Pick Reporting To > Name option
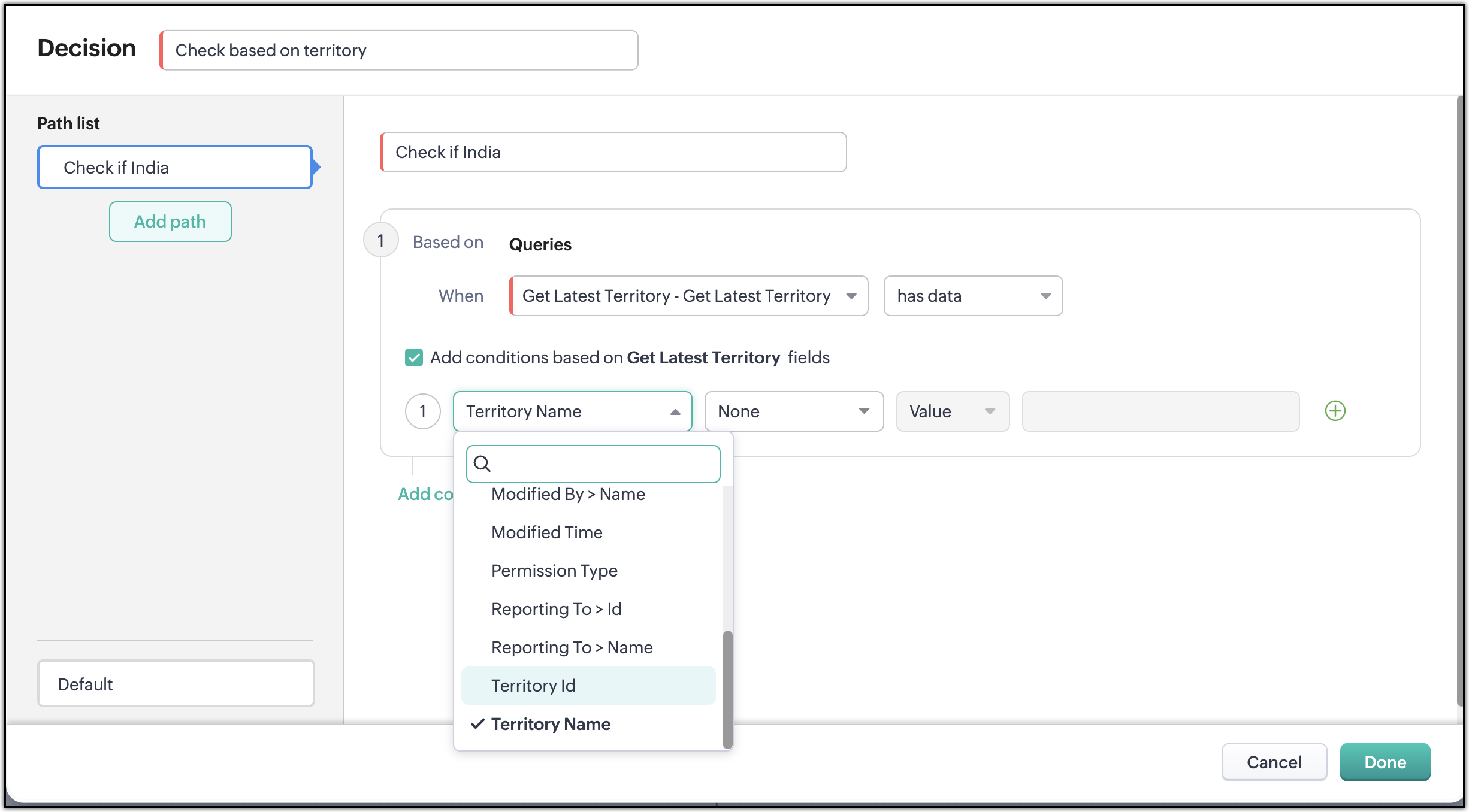Viewport: 1469px width, 812px height. (x=572, y=647)
